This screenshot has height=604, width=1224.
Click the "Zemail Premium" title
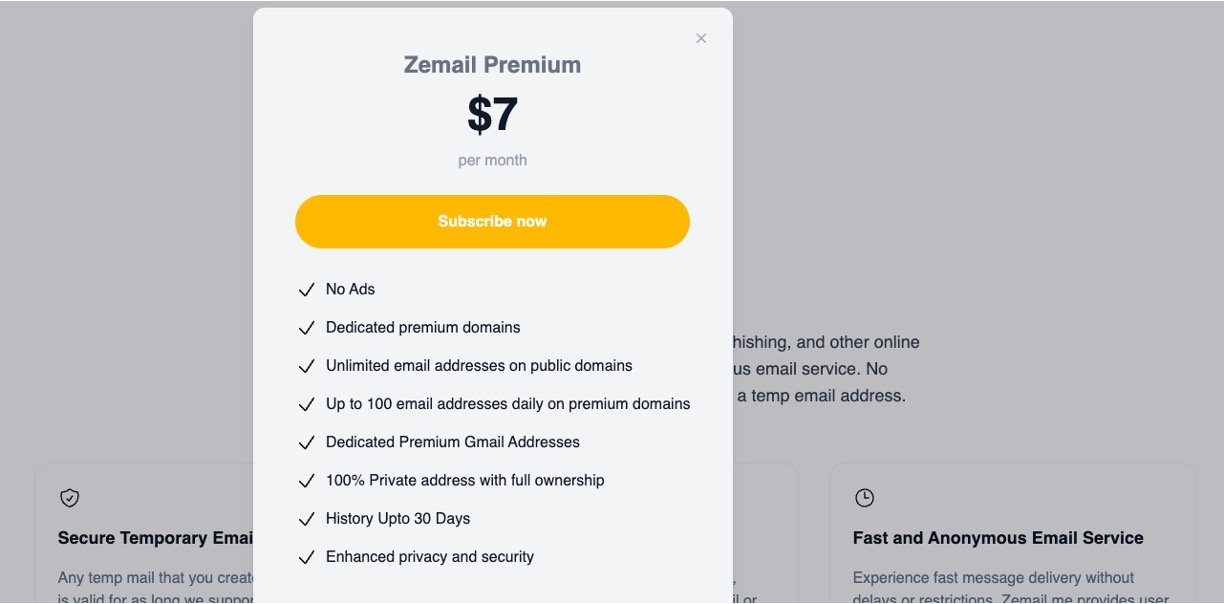click(x=492, y=64)
